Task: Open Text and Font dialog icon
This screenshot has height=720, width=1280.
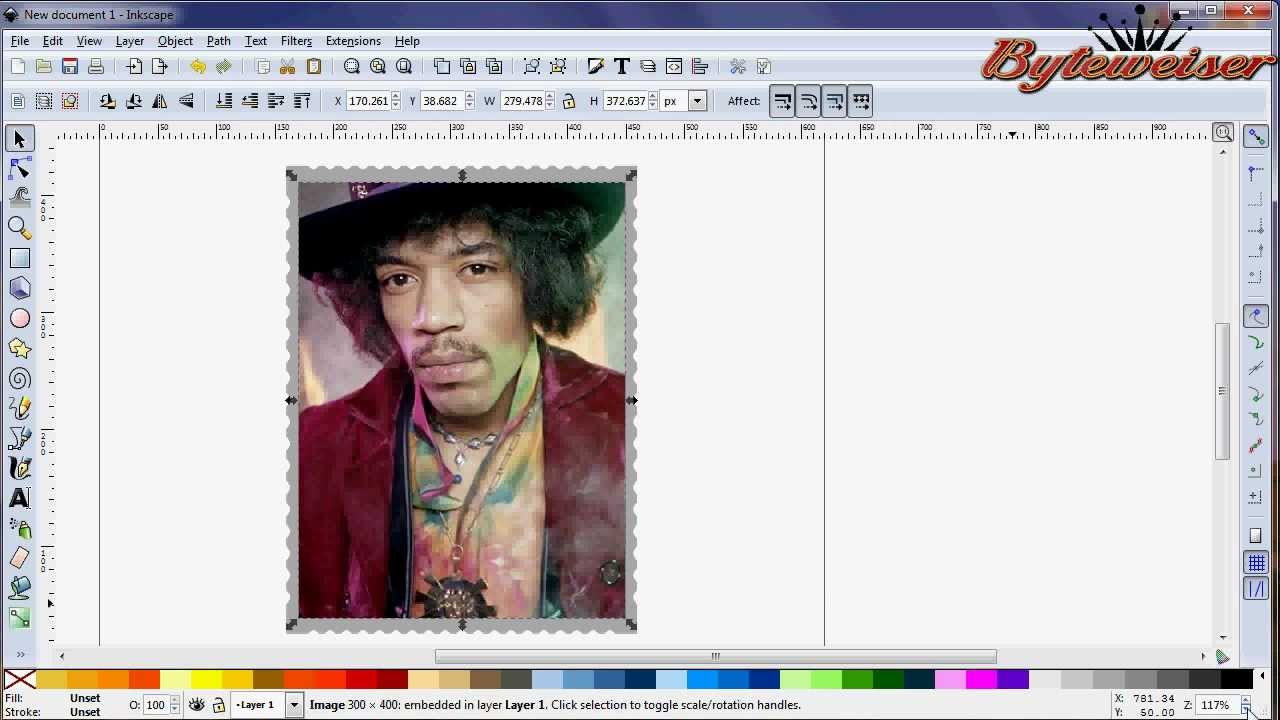Action: pyautogui.click(x=622, y=66)
